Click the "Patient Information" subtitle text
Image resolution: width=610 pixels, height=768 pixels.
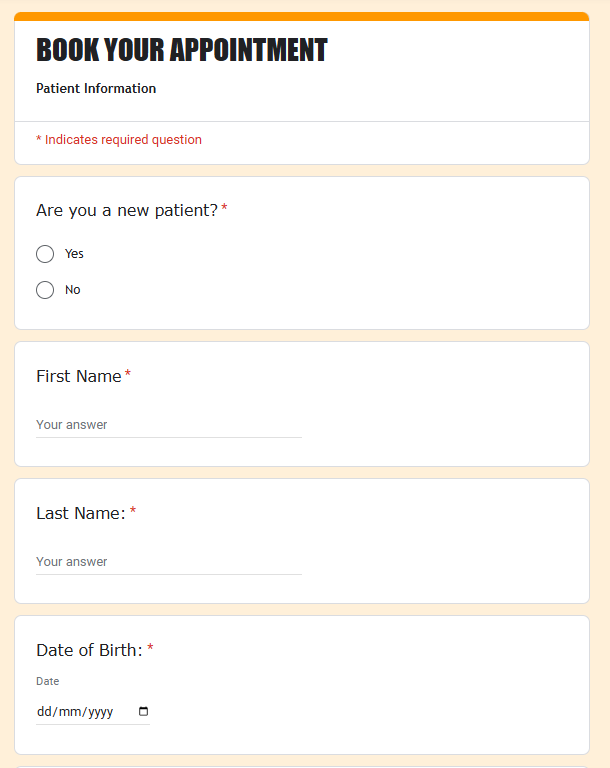point(96,88)
